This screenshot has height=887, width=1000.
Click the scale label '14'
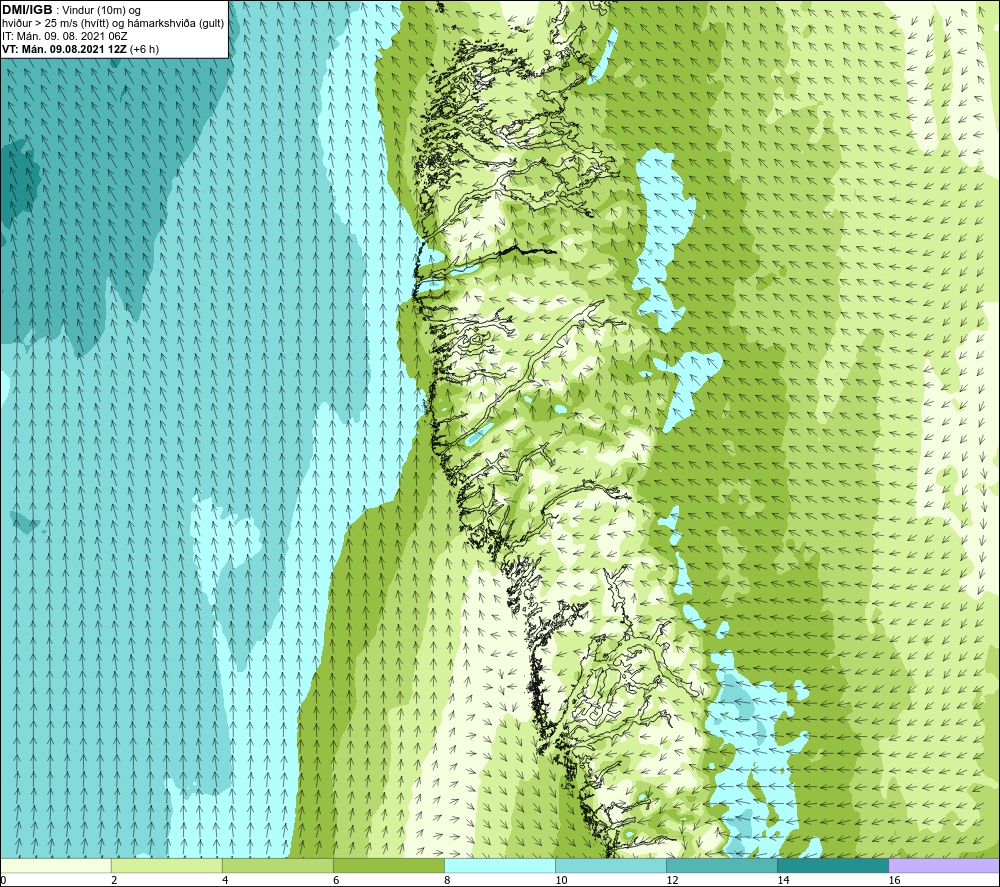pos(783,881)
